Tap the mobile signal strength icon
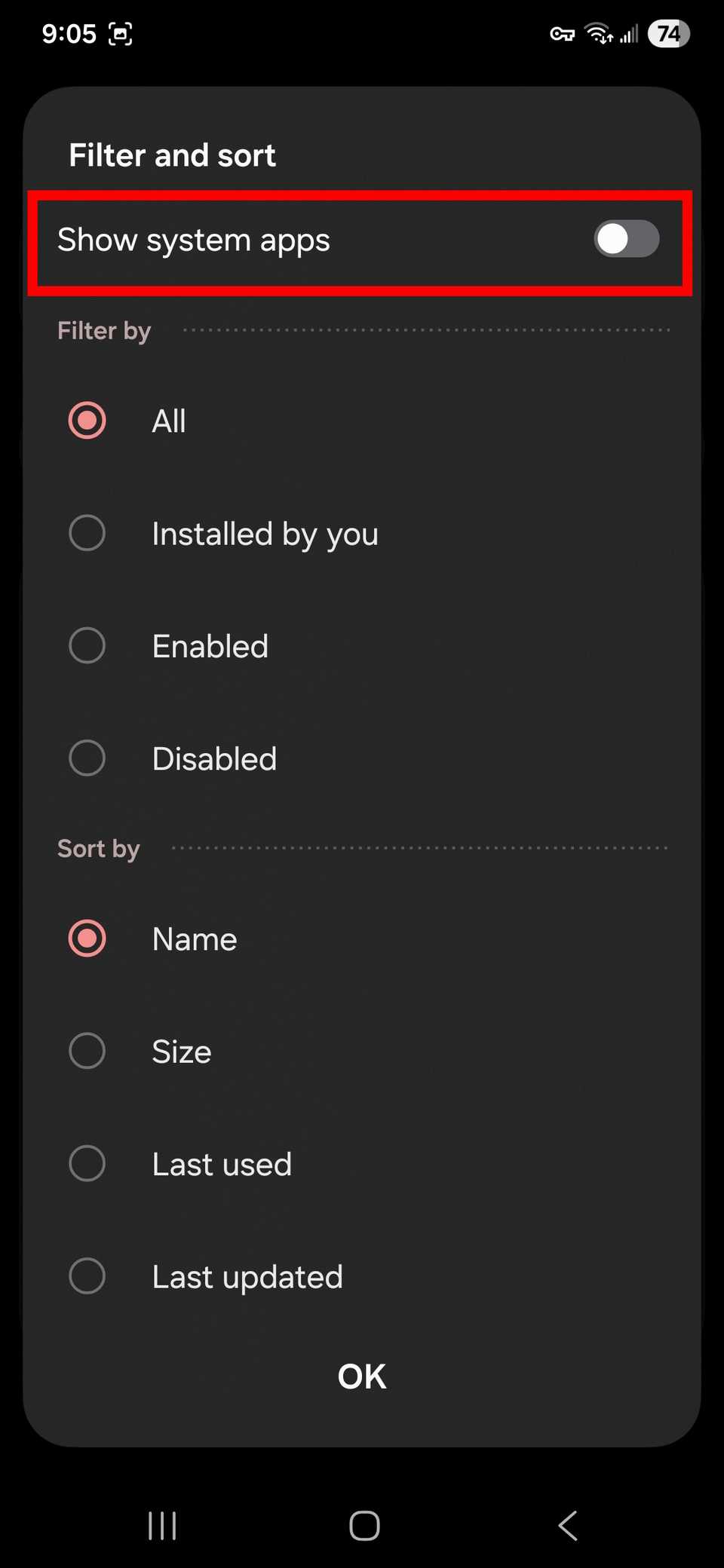724x1568 pixels. coord(629,34)
